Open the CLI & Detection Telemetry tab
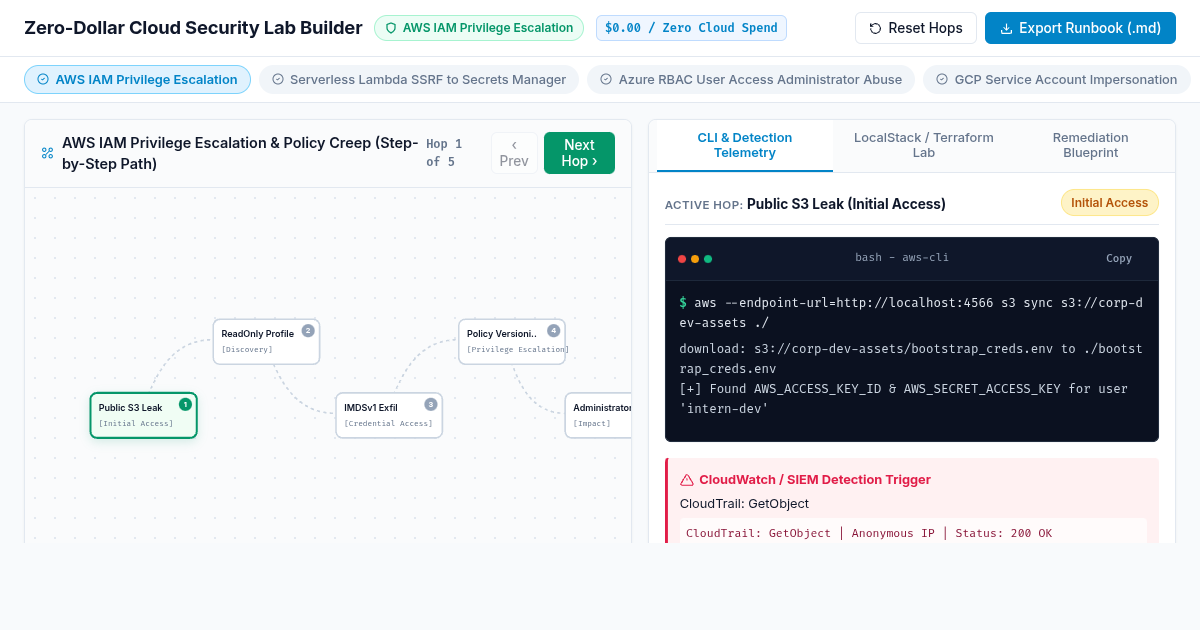The width and height of the screenshot is (1200, 630). [745, 146]
